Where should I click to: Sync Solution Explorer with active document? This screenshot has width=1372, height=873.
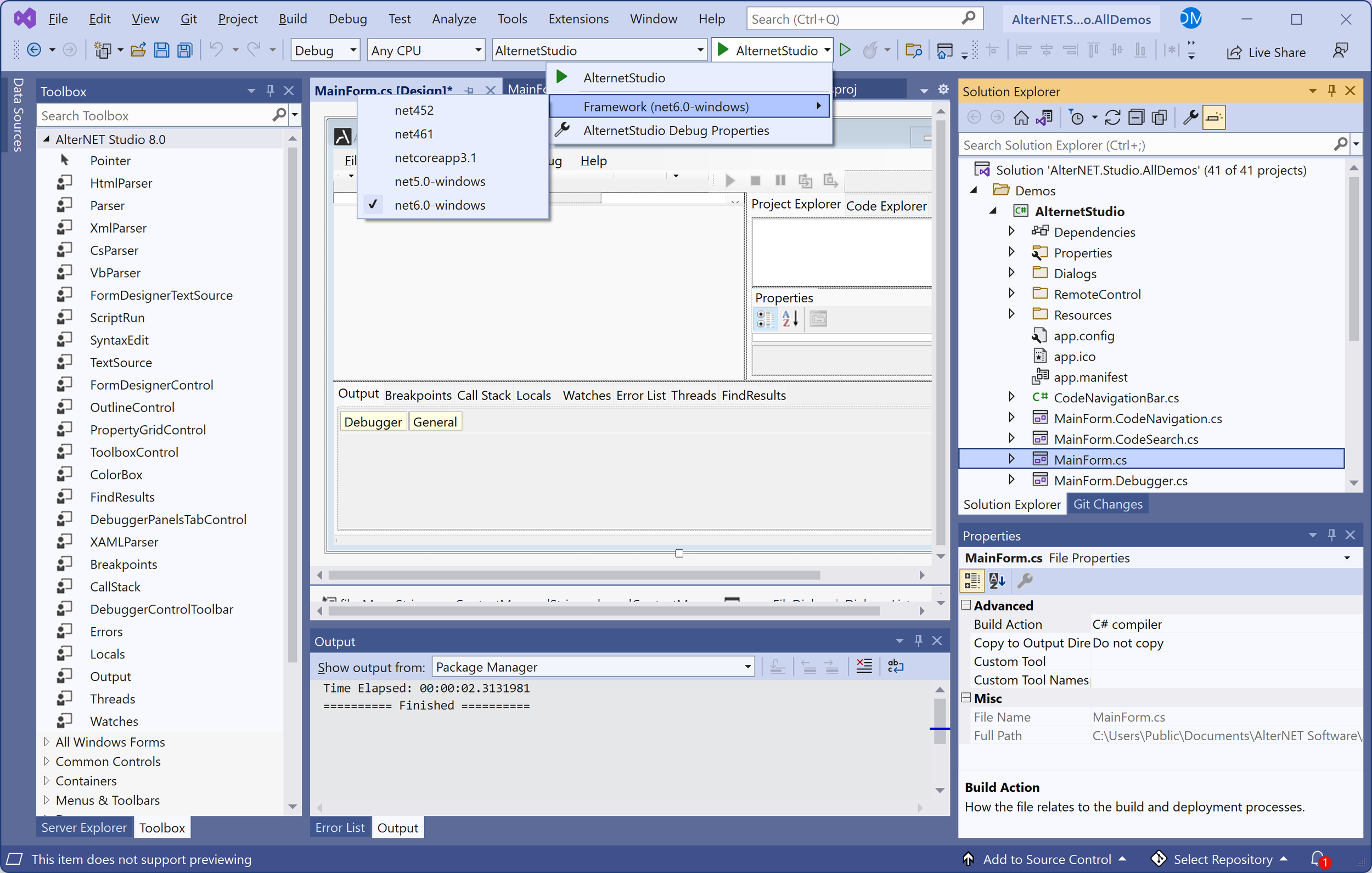[x=1045, y=117]
